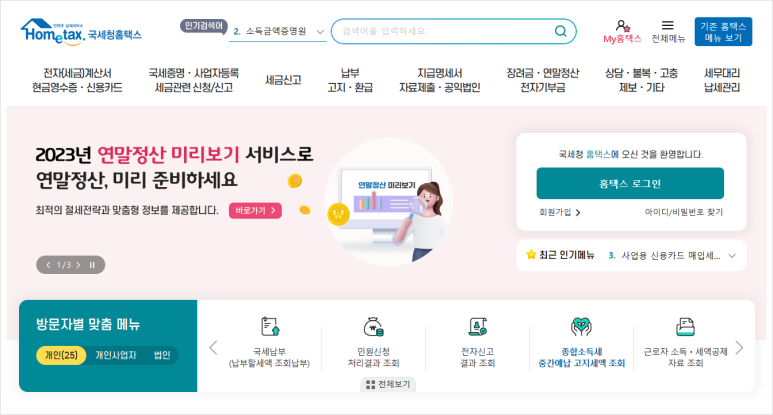Viewport: 773px width, 415px height.
Task: Switch visitor type to 개인사업자
Action: (x=116, y=355)
